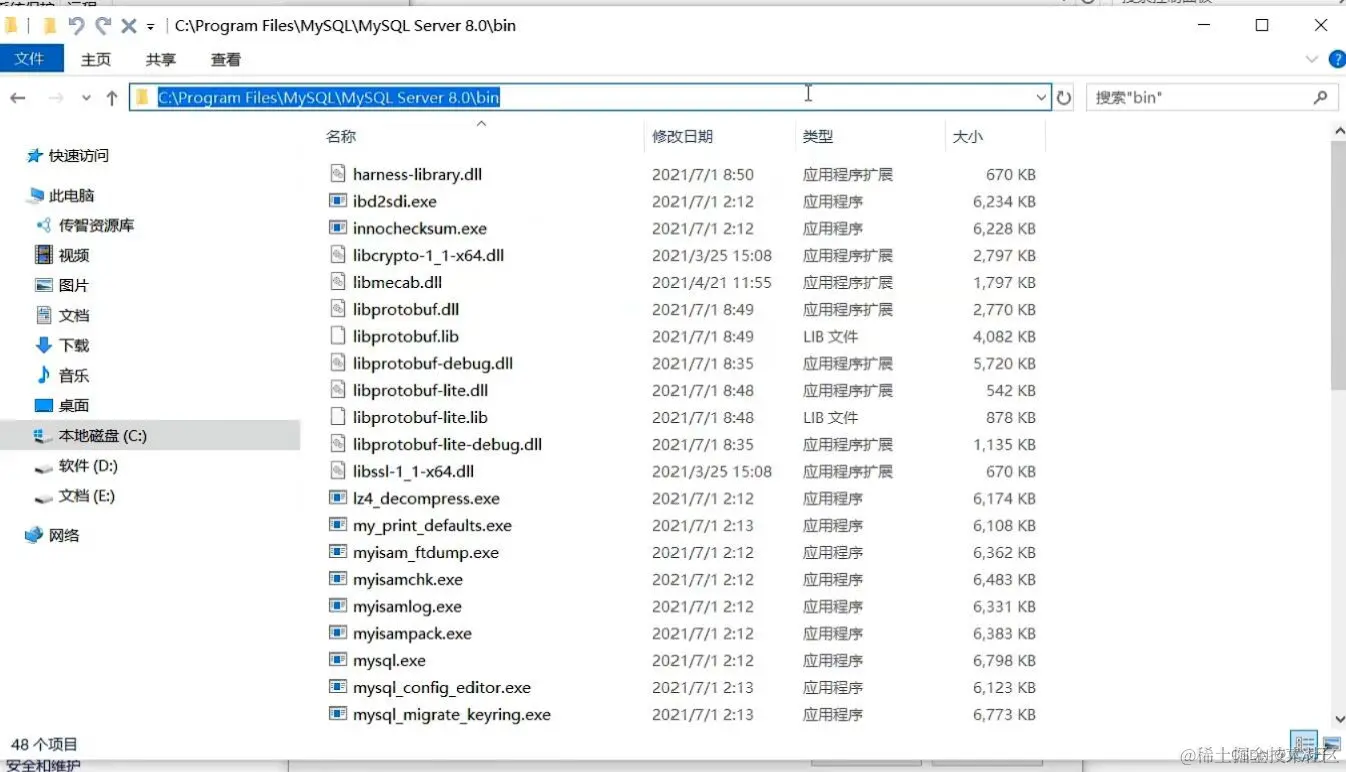
Task: Go forward to the next folder
Action: [x=56, y=97]
